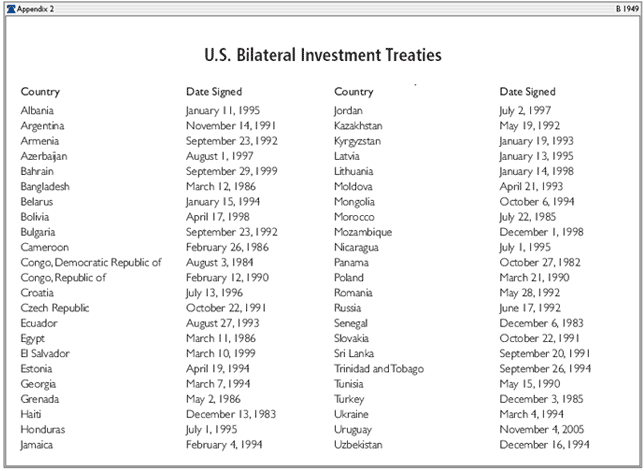Image resolution: width=644 pixels, height=471 pixels.
Task: Click the Jordan country entry
Action: tap(348, 110)
